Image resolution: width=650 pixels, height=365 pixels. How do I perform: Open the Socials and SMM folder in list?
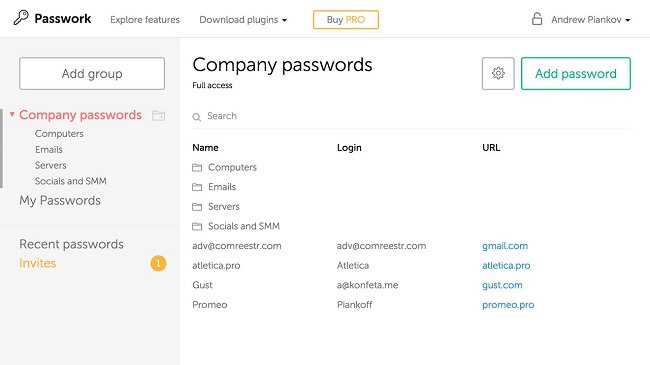coord(244,226)
